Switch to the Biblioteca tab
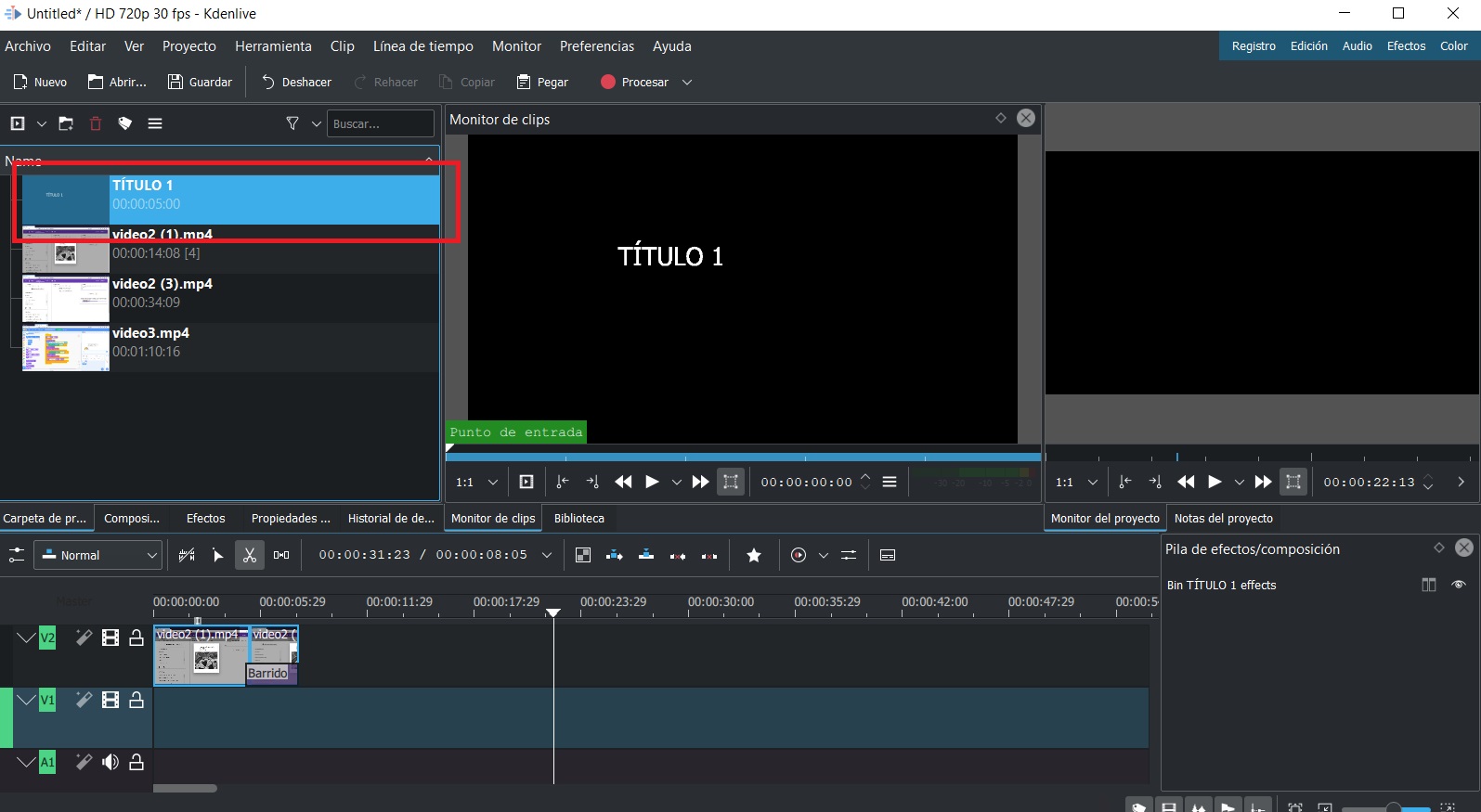1481x812 pixels. point(579,518)
